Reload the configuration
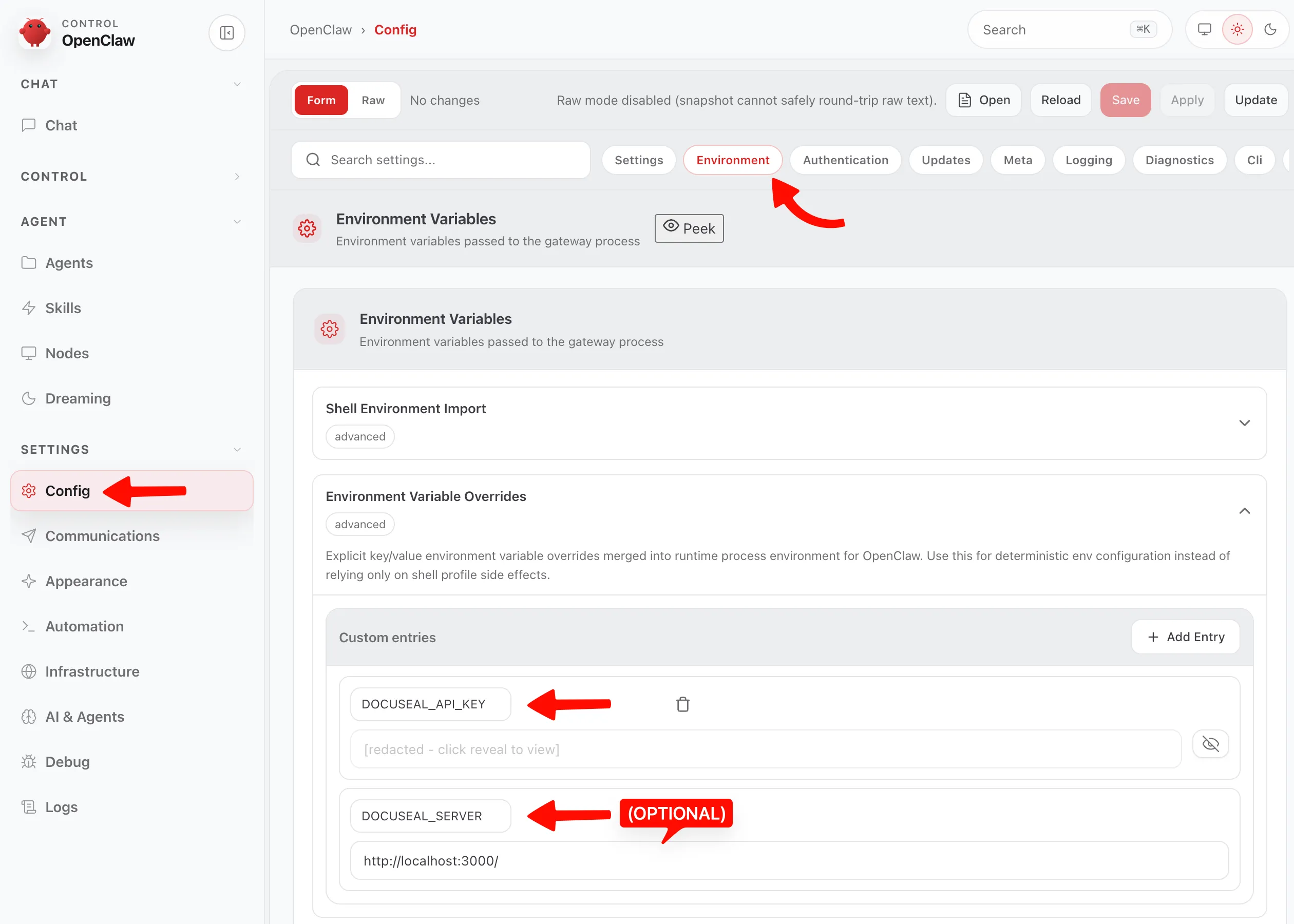Screen dimensions: 1294x924 coord(1060,100)
